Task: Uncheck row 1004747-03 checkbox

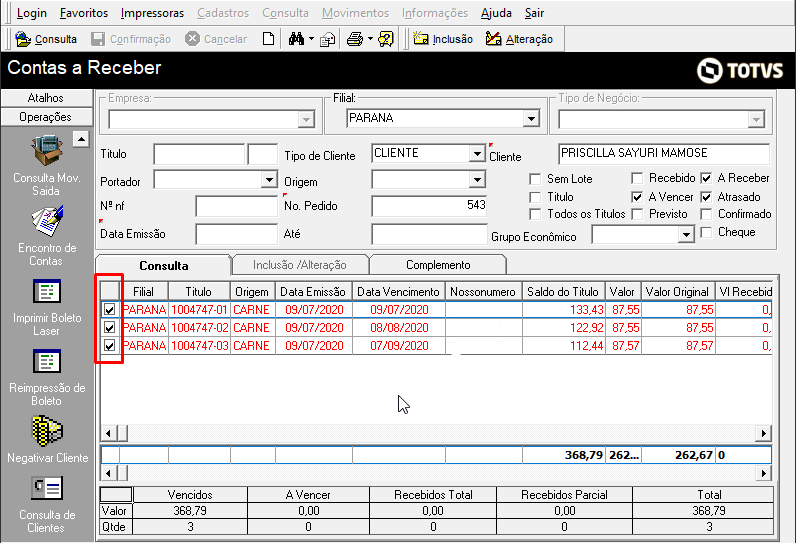Action: tap(110, 346)
